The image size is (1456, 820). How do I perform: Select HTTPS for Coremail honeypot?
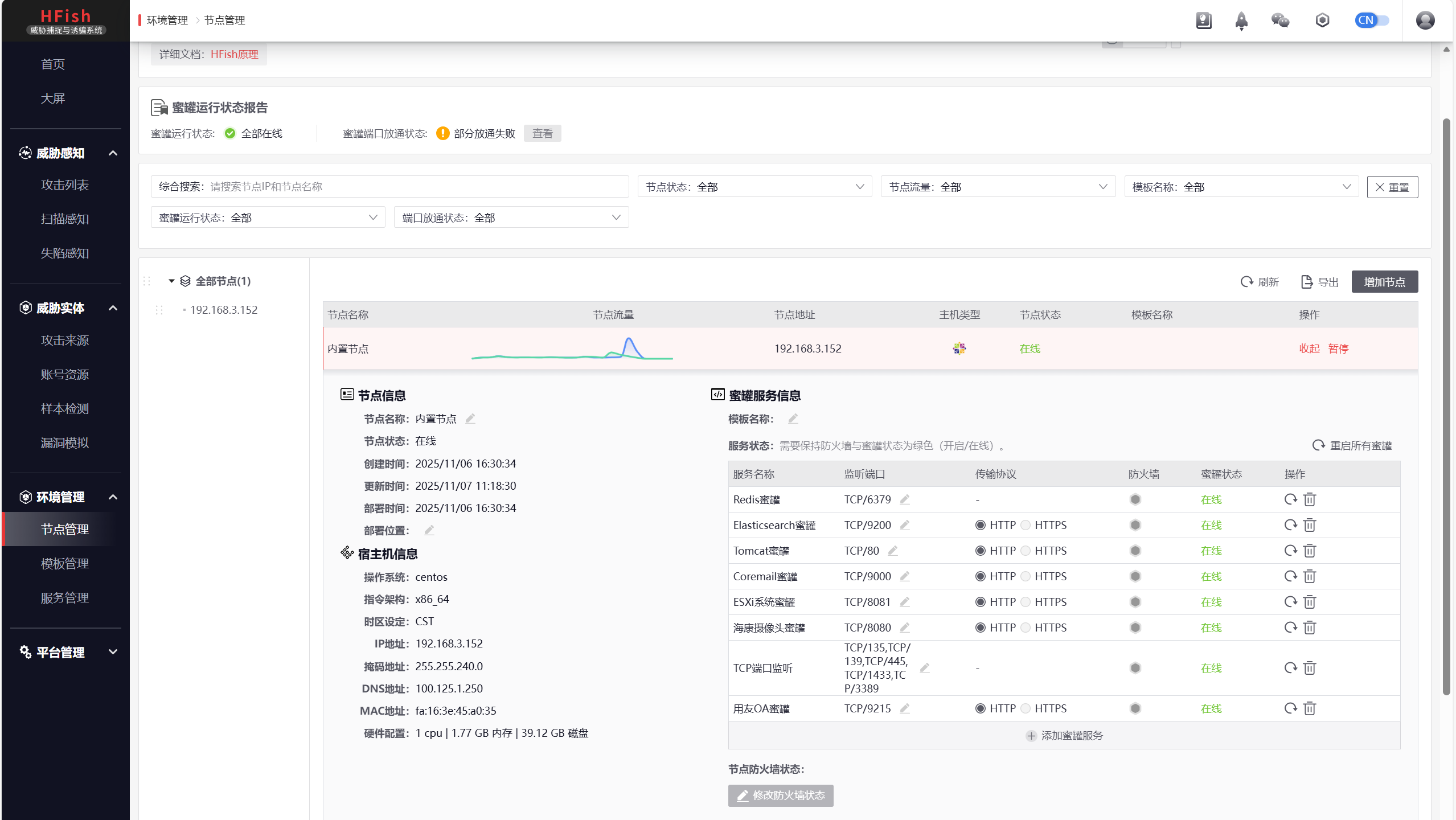[x=1026, y=576]
